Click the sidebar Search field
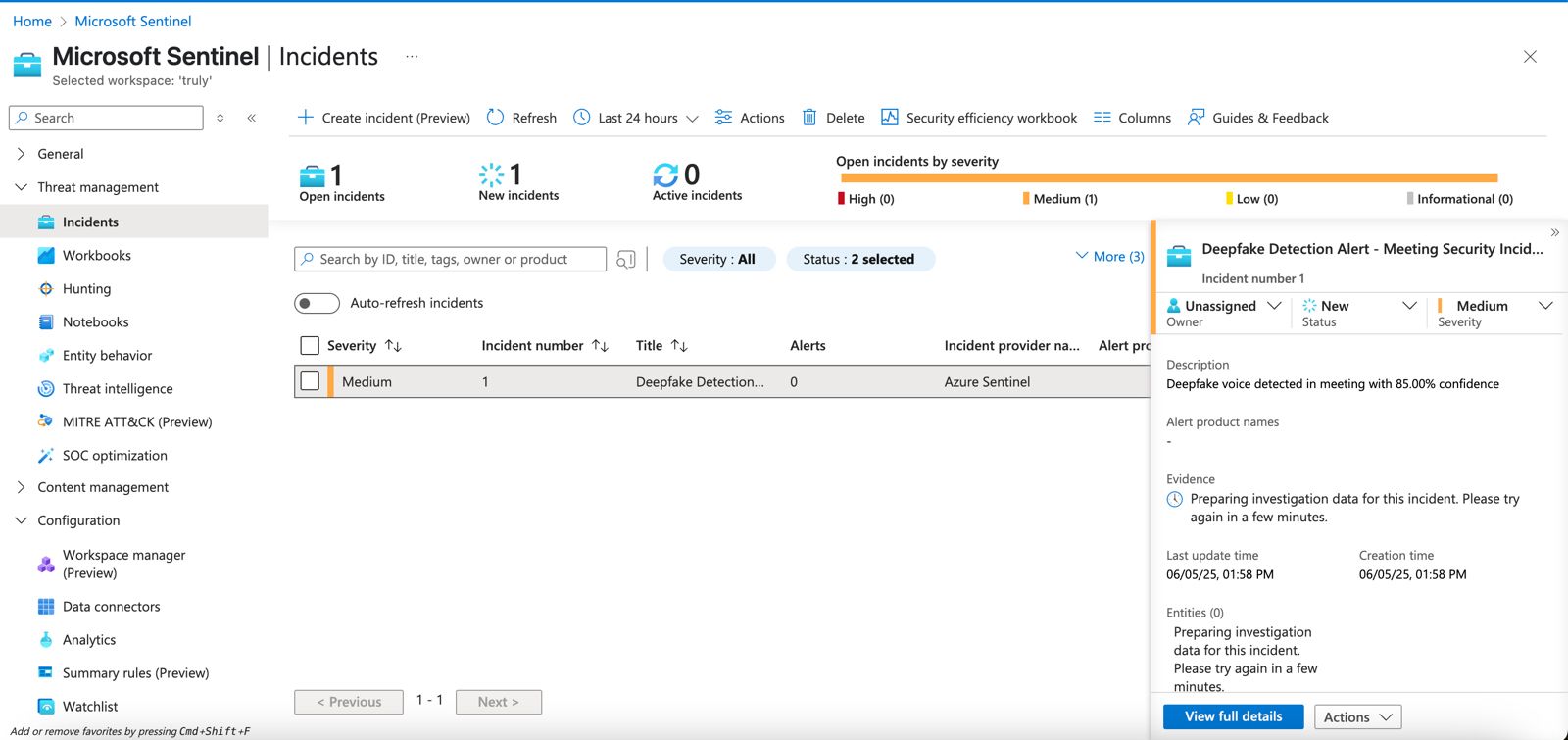 coord(106,118)
